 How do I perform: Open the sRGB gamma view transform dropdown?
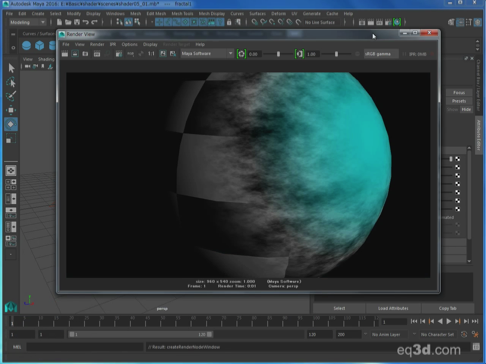(x=381, y=54)
